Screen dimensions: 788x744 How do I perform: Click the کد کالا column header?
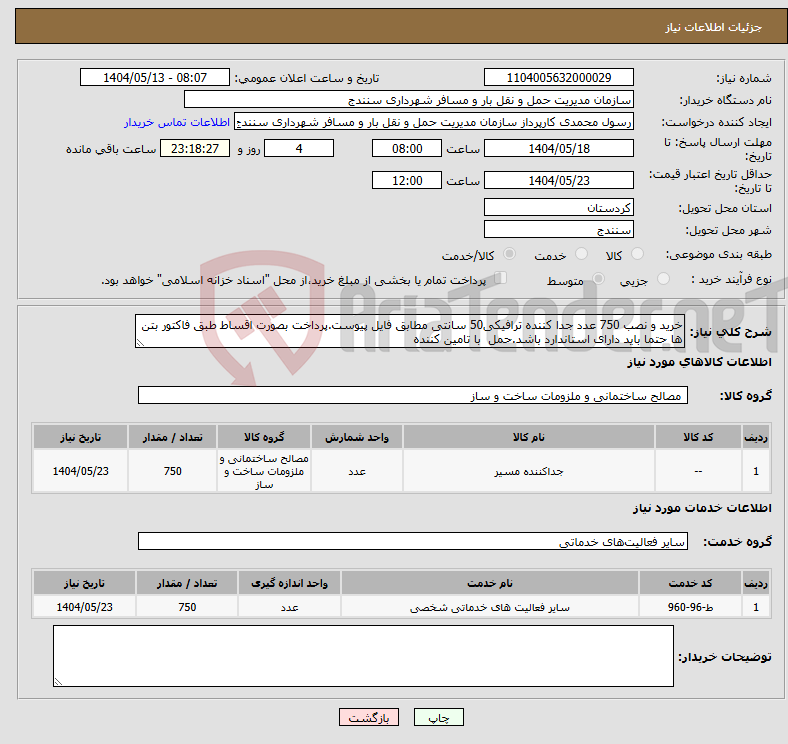[698, 437]
